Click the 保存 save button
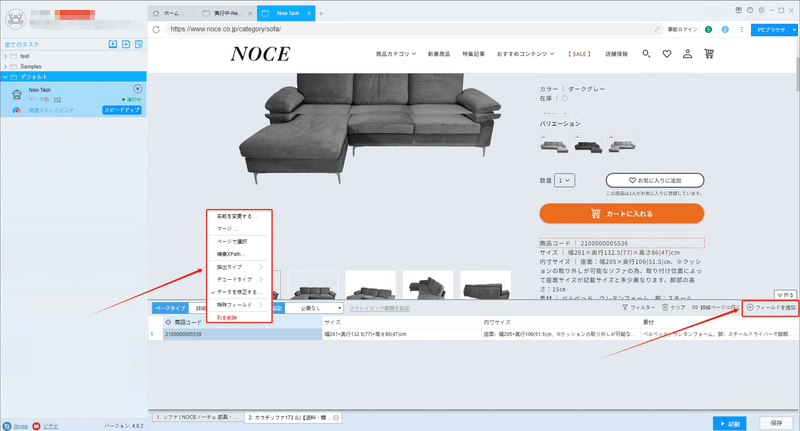 click(x=776, y=423)
